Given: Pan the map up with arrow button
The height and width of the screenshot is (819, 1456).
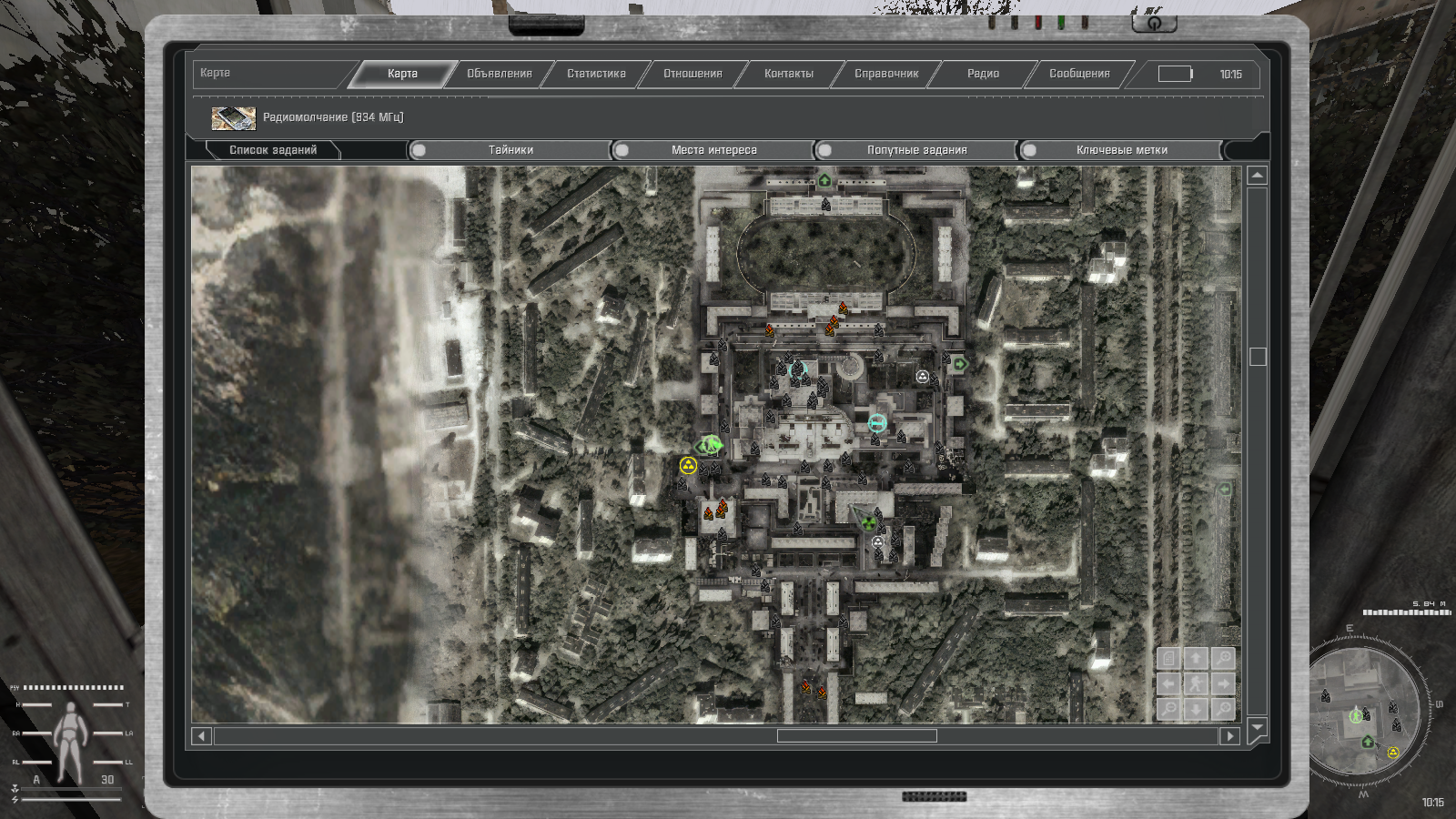Looking at the screenshot, I should coord(1196,658).
